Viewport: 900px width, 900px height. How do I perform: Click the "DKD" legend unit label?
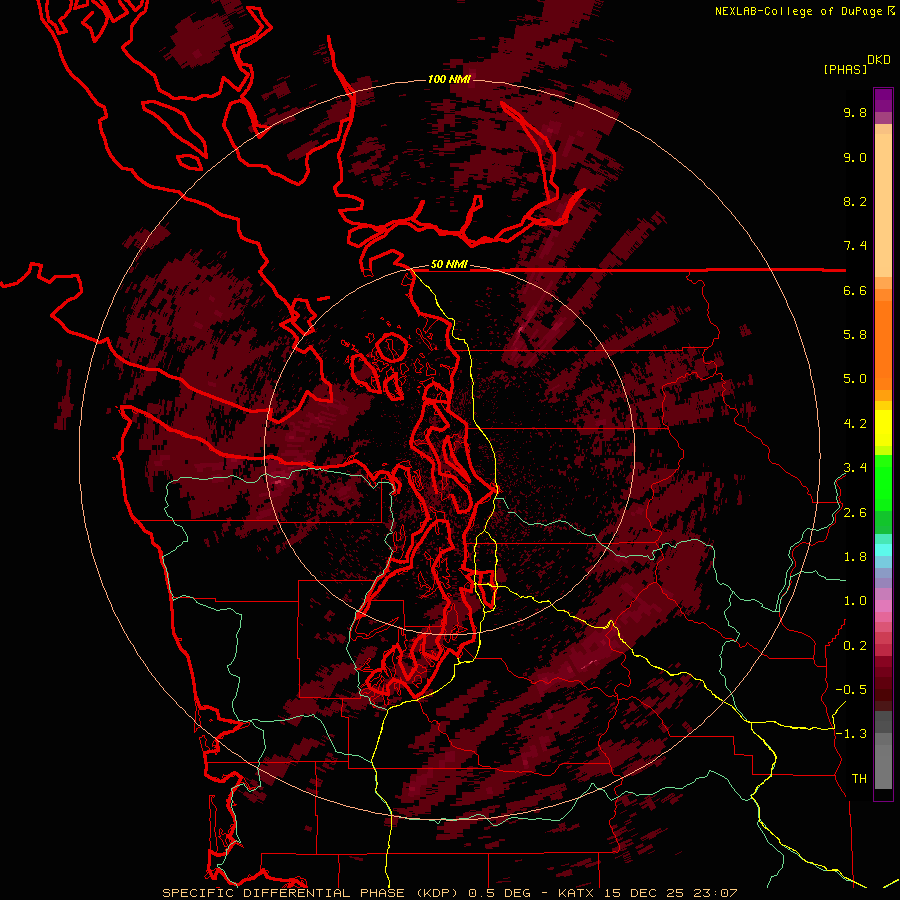[x=879, y=60]
